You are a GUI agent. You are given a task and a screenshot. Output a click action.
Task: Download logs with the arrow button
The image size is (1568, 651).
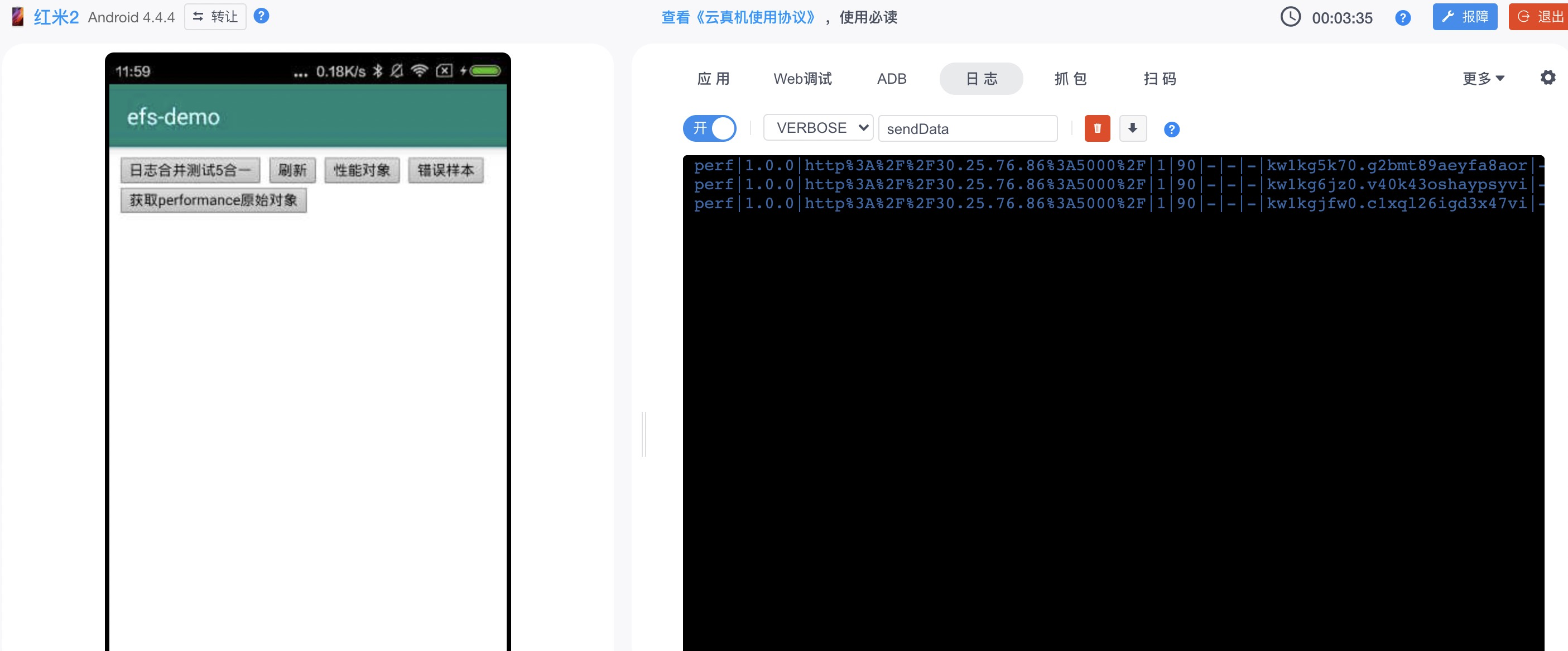[x=1132, y=128]
